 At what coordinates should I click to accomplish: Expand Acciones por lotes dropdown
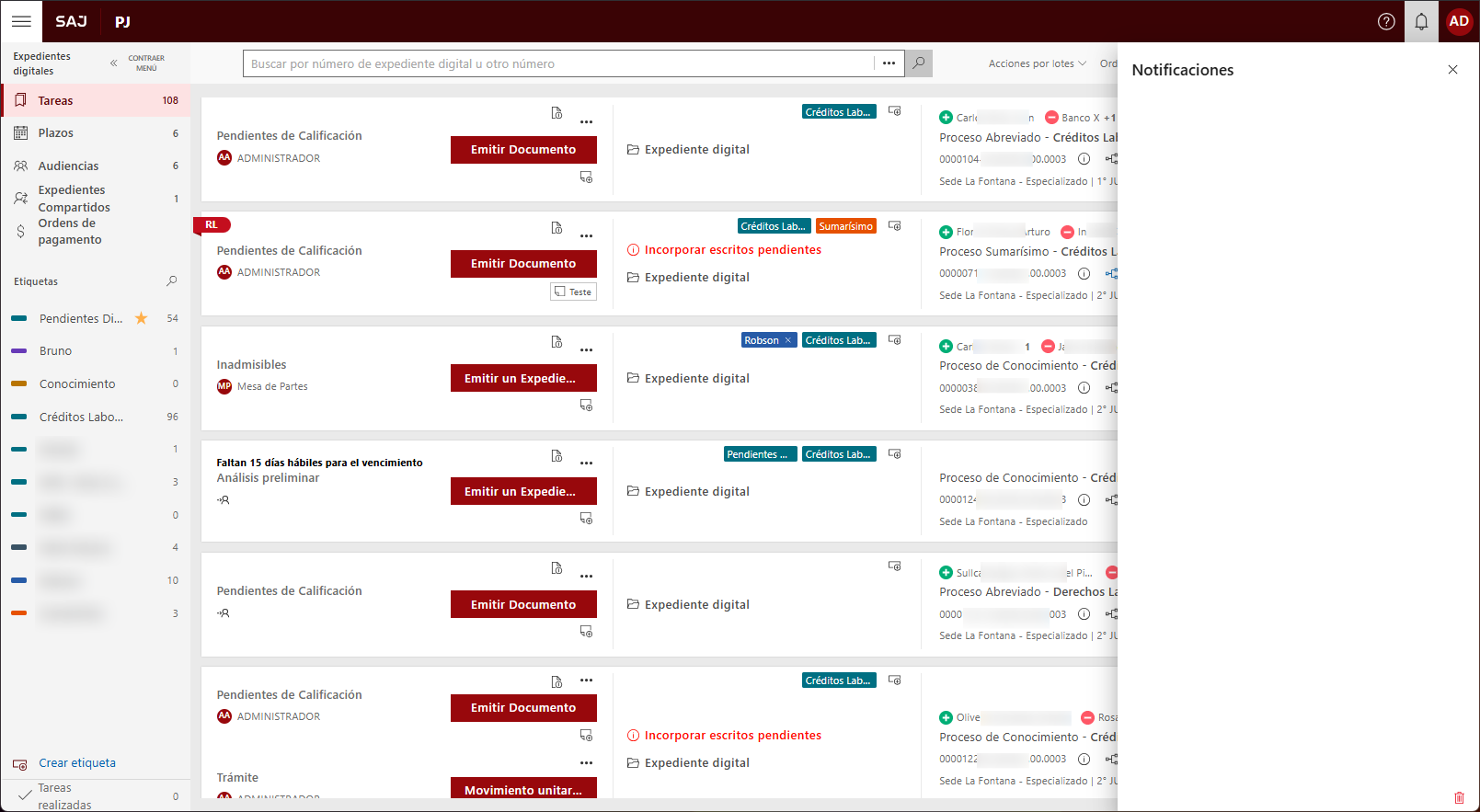[1037, 63]
